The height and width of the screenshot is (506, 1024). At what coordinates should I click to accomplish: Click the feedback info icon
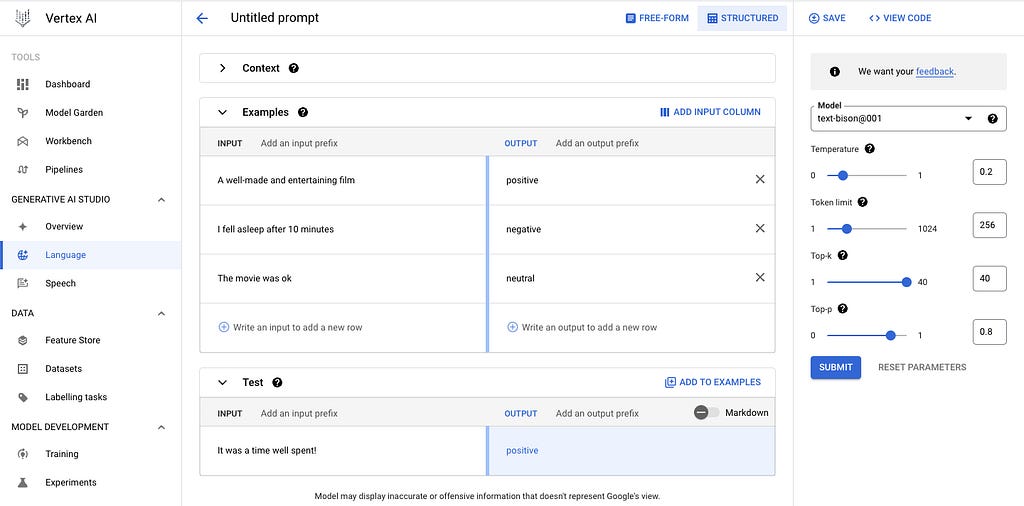[x=835, y=72]
